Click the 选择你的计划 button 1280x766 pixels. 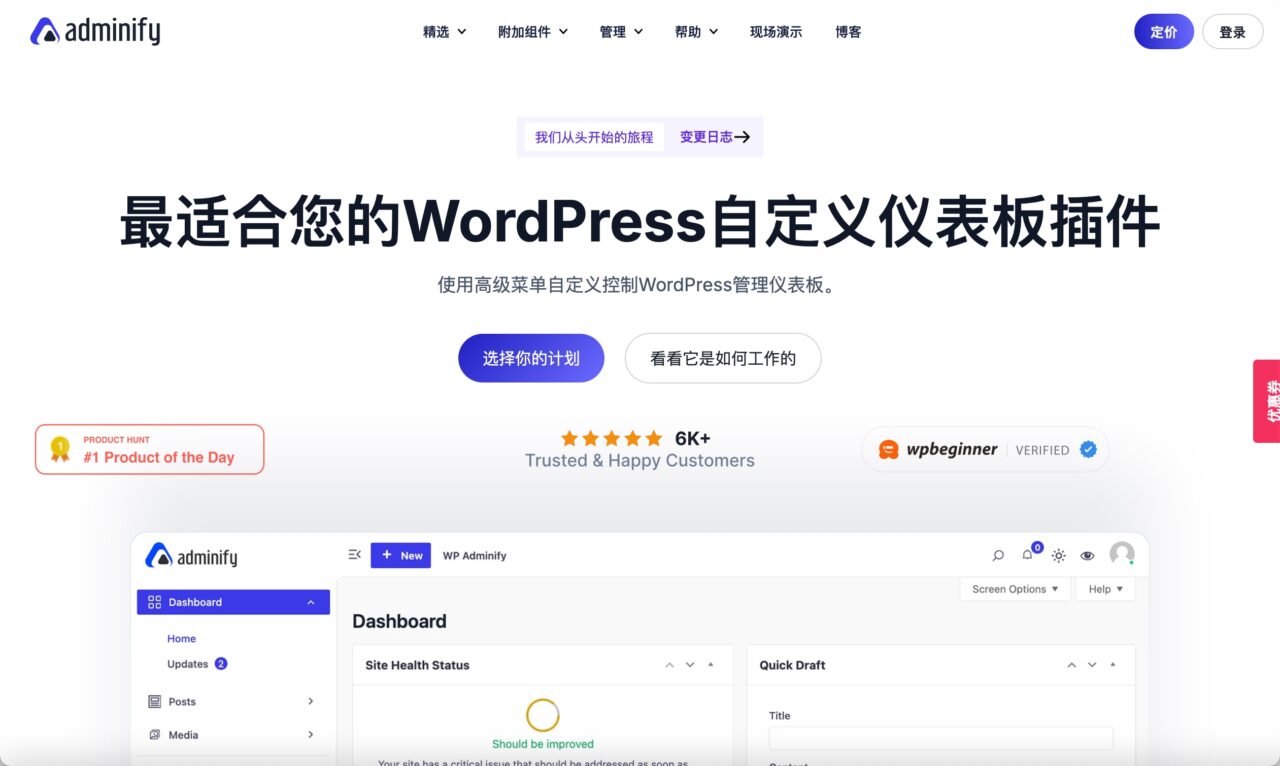[x=531, y=358]
